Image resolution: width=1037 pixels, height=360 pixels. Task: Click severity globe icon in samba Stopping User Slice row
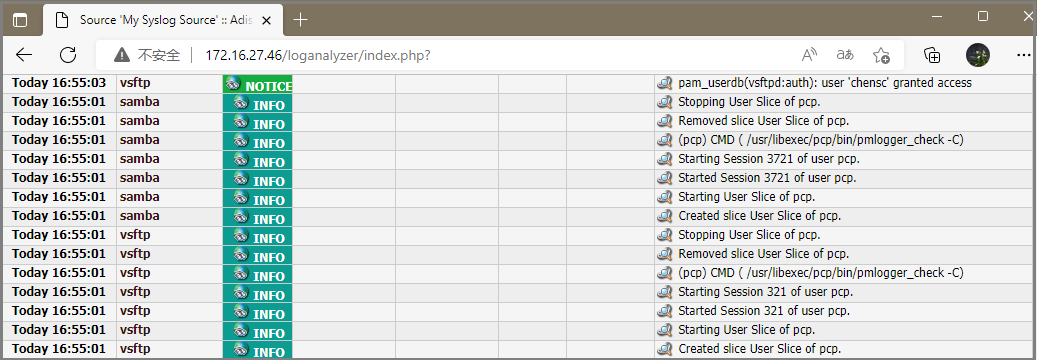click(241, 102)
